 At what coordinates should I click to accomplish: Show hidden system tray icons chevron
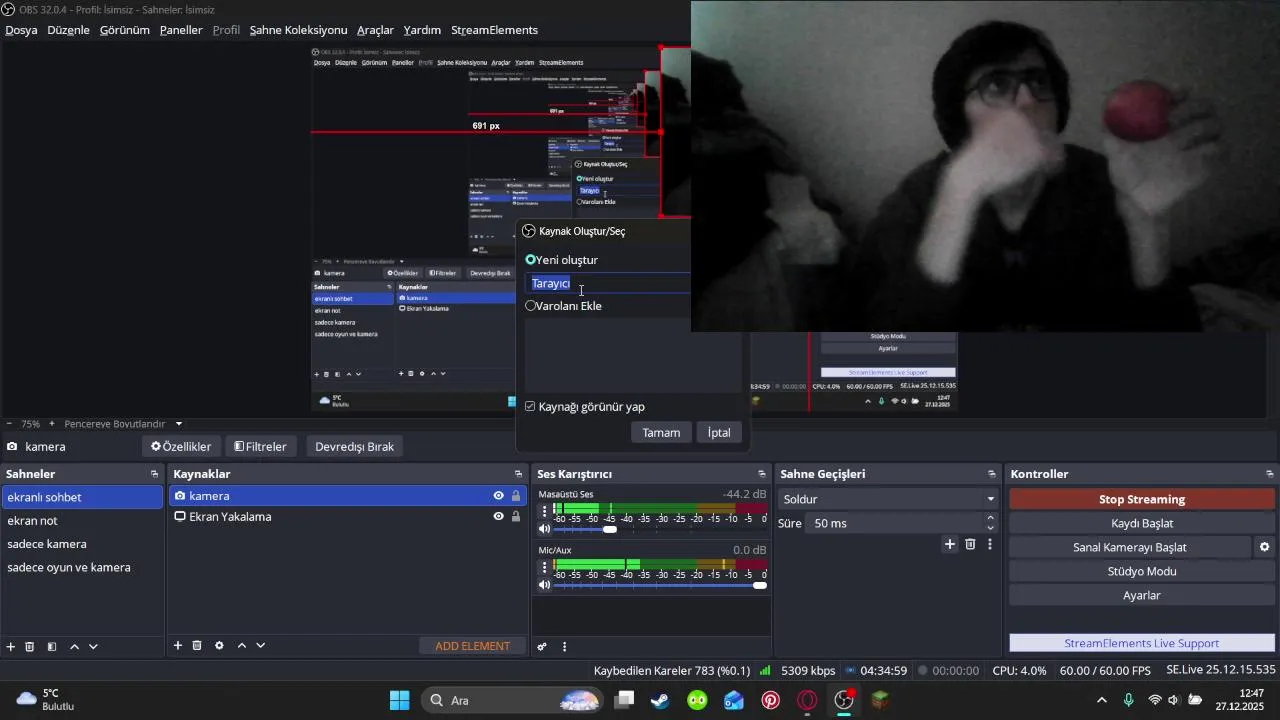[1102, 700]
